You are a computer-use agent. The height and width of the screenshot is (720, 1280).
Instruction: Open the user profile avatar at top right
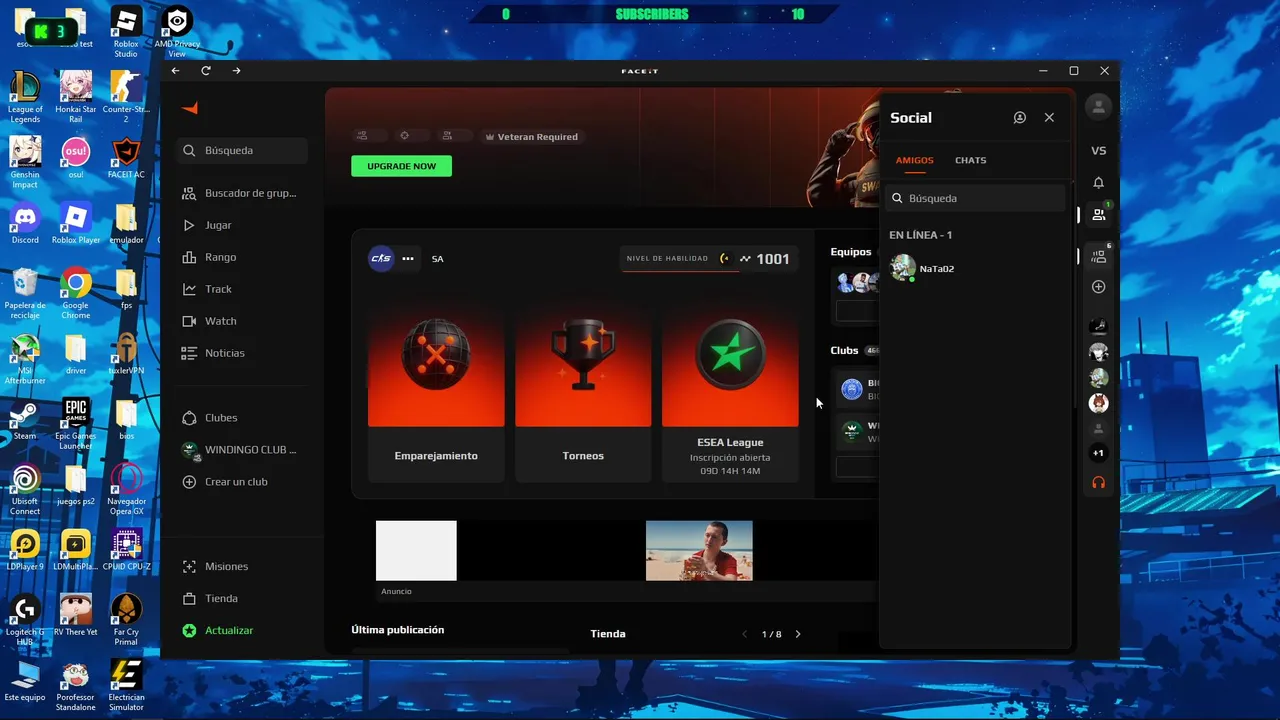(x=1098, y=106)
